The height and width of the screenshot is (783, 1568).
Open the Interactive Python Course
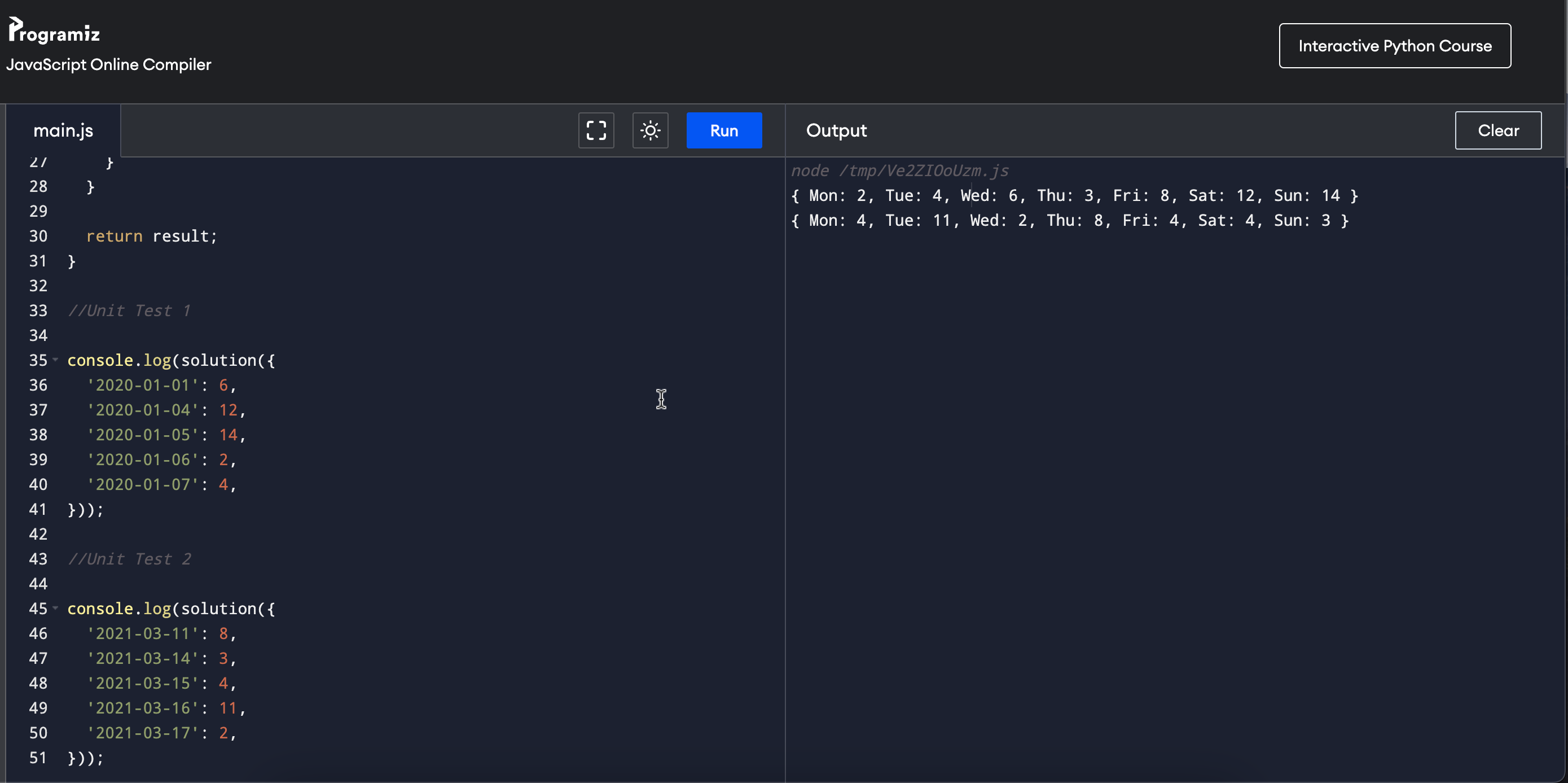tap(1395, 45)
